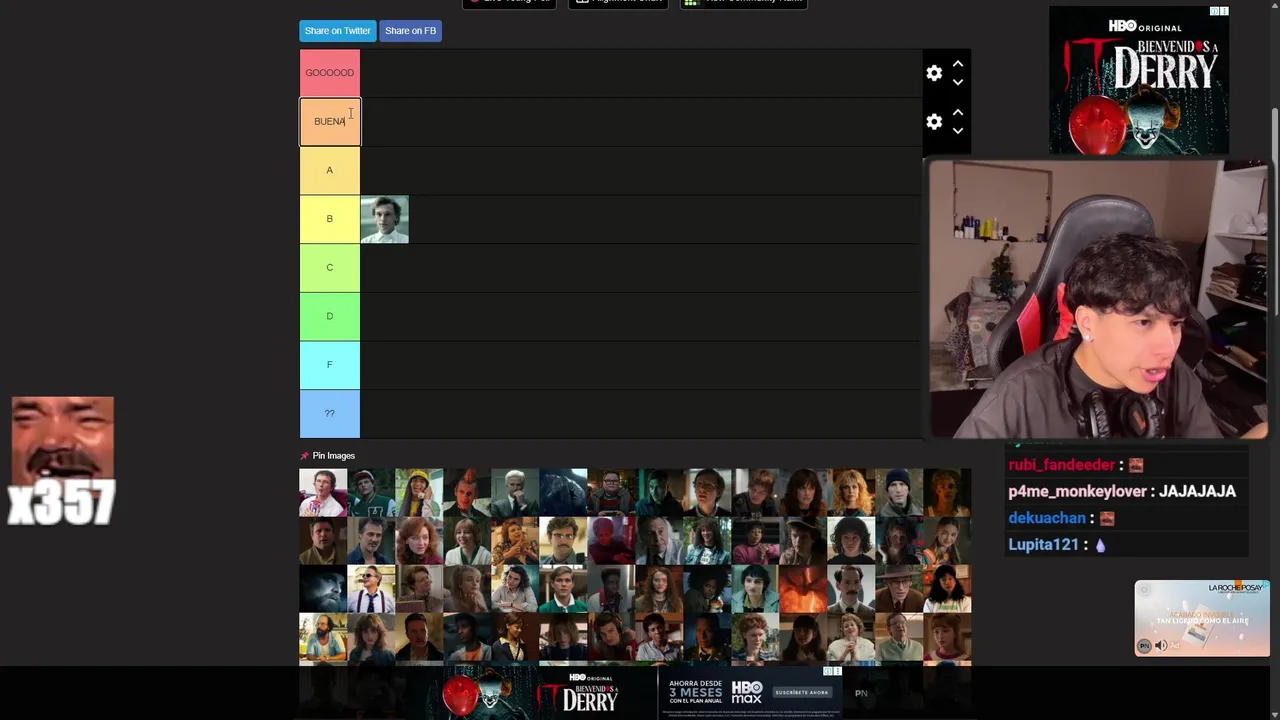Viewport: 1280px width, 720px height.
Task: Click the streamer webcam overlay
Action: click(x=1098, y=299)
